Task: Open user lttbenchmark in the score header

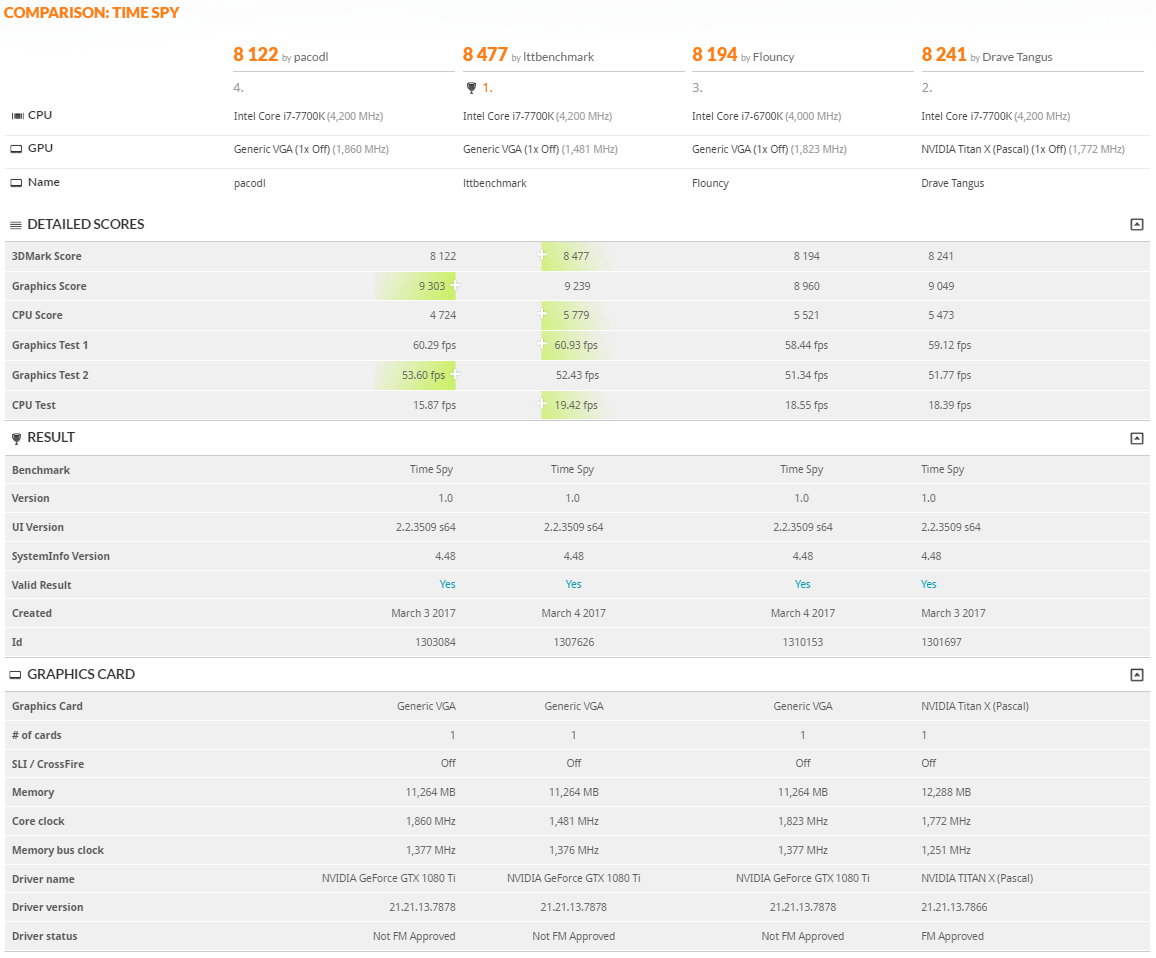Action: (x=558, y=58)
